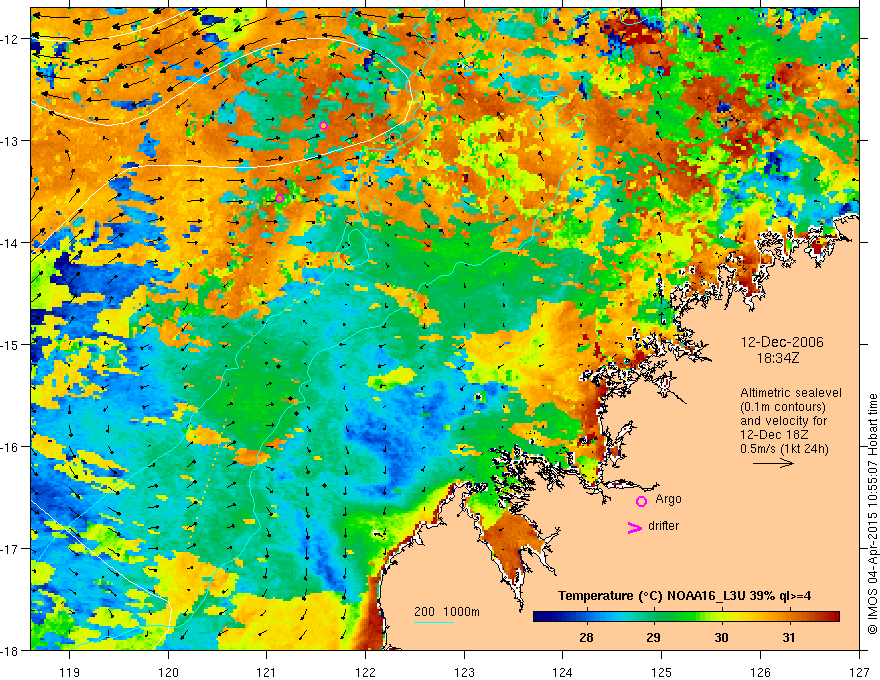Click the IMOS copyright timestamp text
Viewport: 880px width, 680px height.
point(872,516)
